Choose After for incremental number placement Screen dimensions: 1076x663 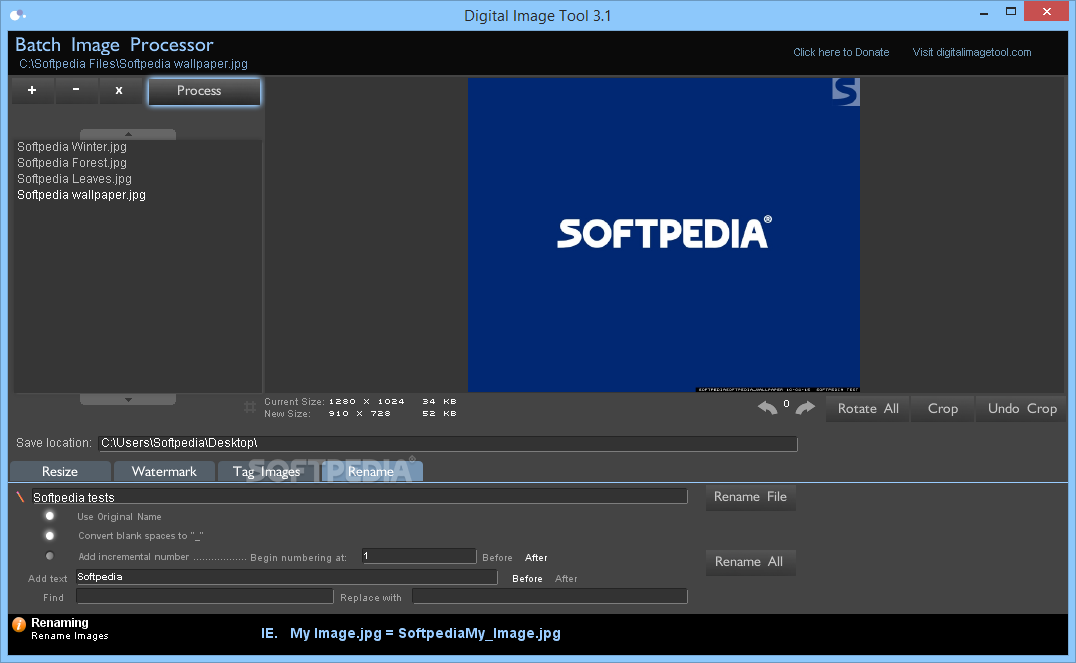pyautogui.click(x=536, y=558)
